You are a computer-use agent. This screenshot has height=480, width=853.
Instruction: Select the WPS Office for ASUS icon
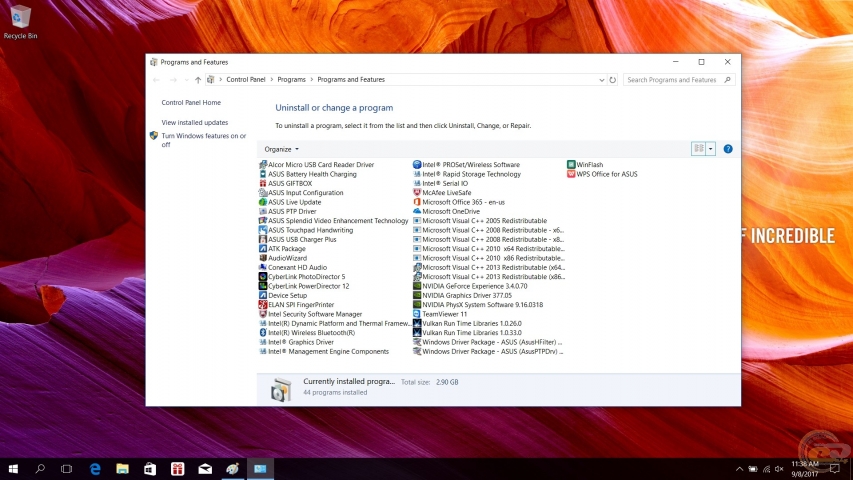coord(571,174)
